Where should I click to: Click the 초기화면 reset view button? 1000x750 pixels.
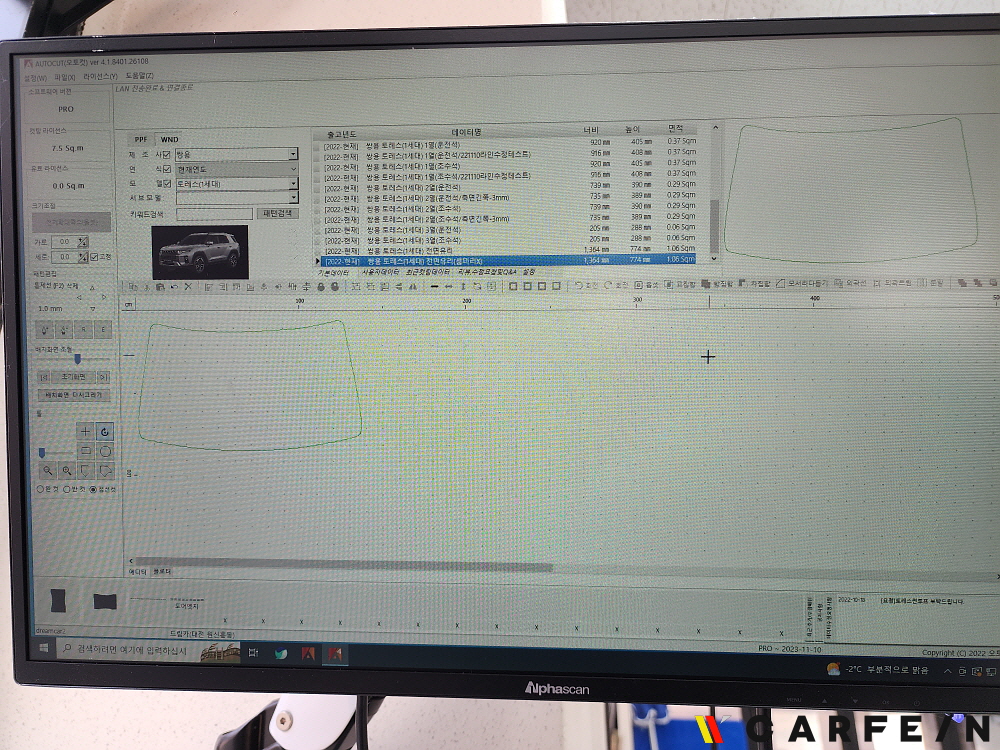73,377
